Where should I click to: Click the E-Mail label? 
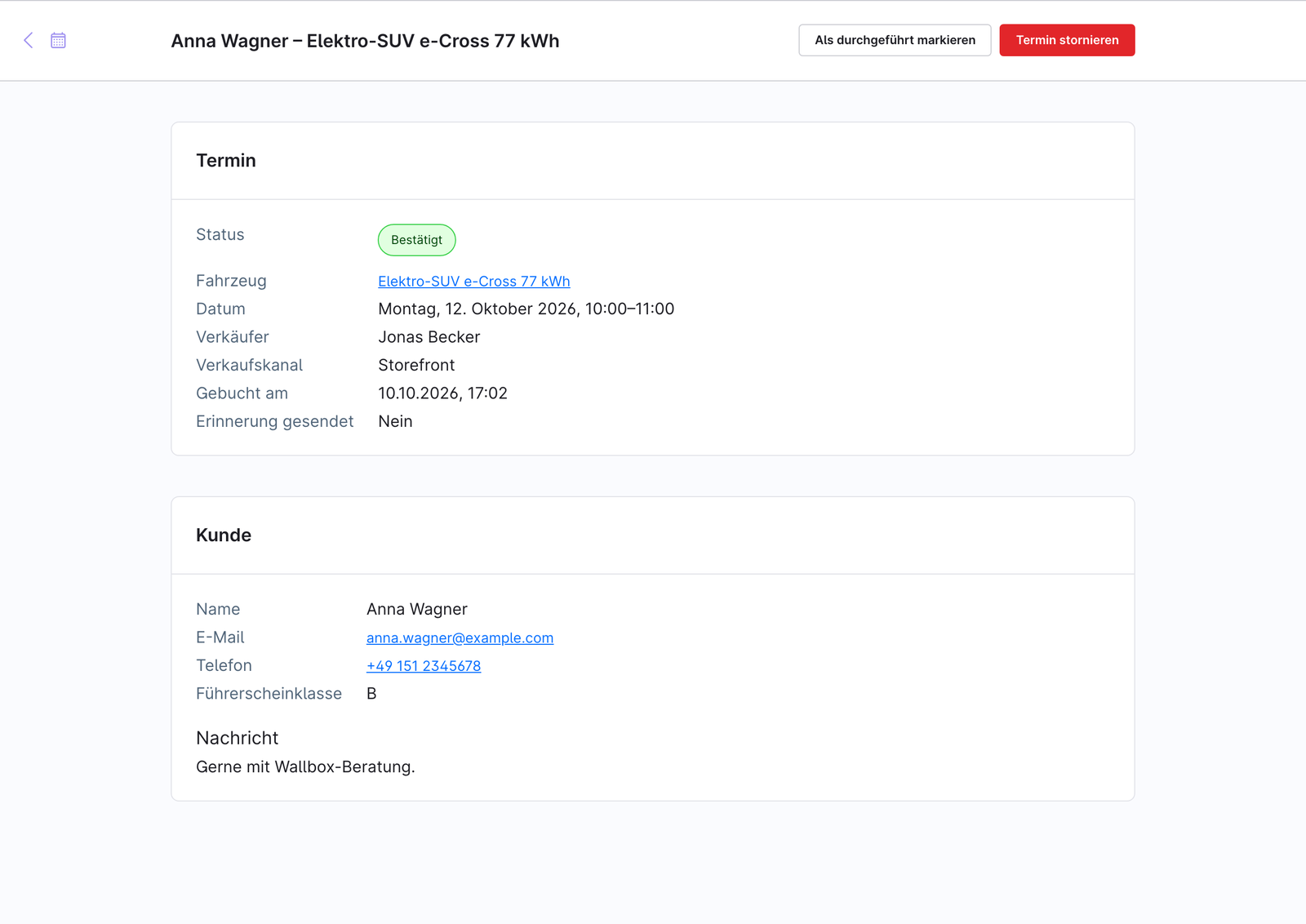[x=220, y=637]
